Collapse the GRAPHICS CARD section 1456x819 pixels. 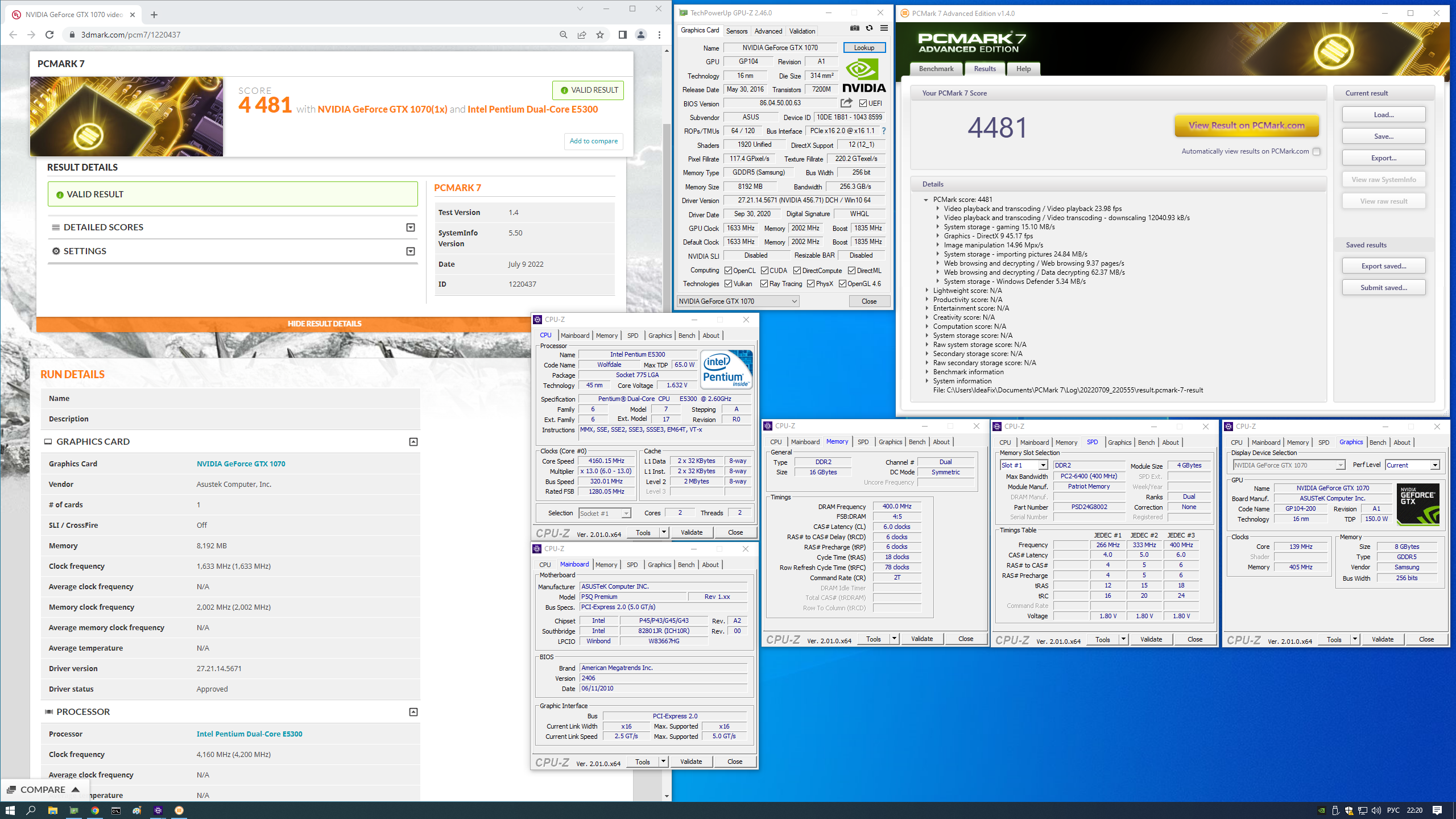pos(413,442)
